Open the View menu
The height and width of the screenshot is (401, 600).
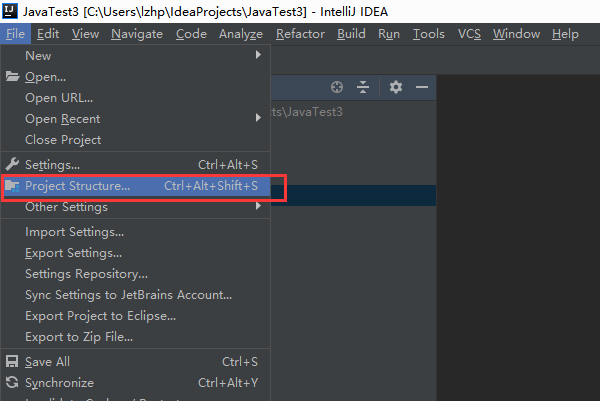(85, 34)
